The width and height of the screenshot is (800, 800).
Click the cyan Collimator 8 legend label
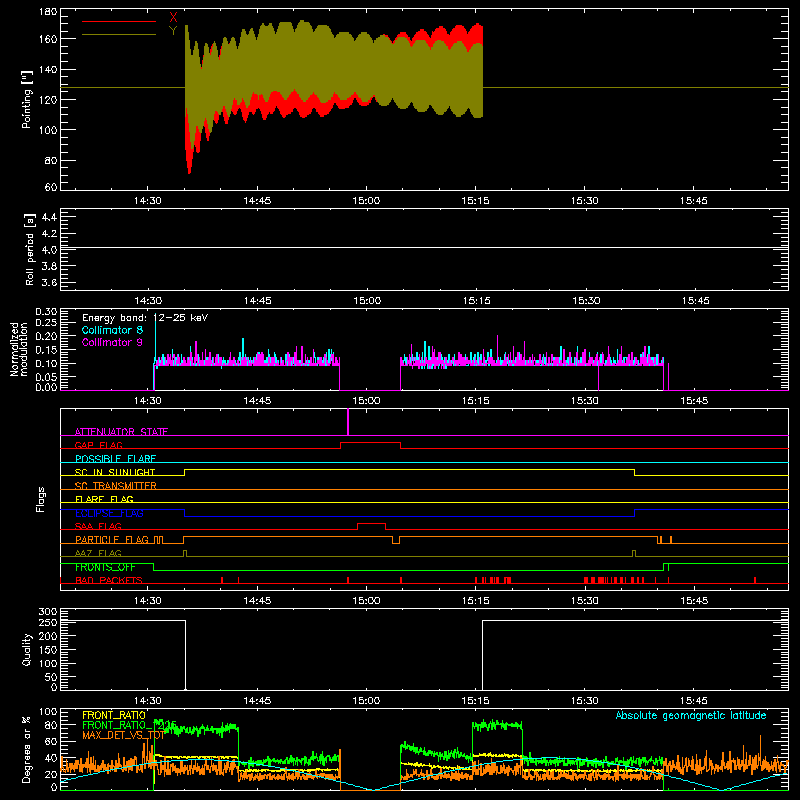point(112,330)
